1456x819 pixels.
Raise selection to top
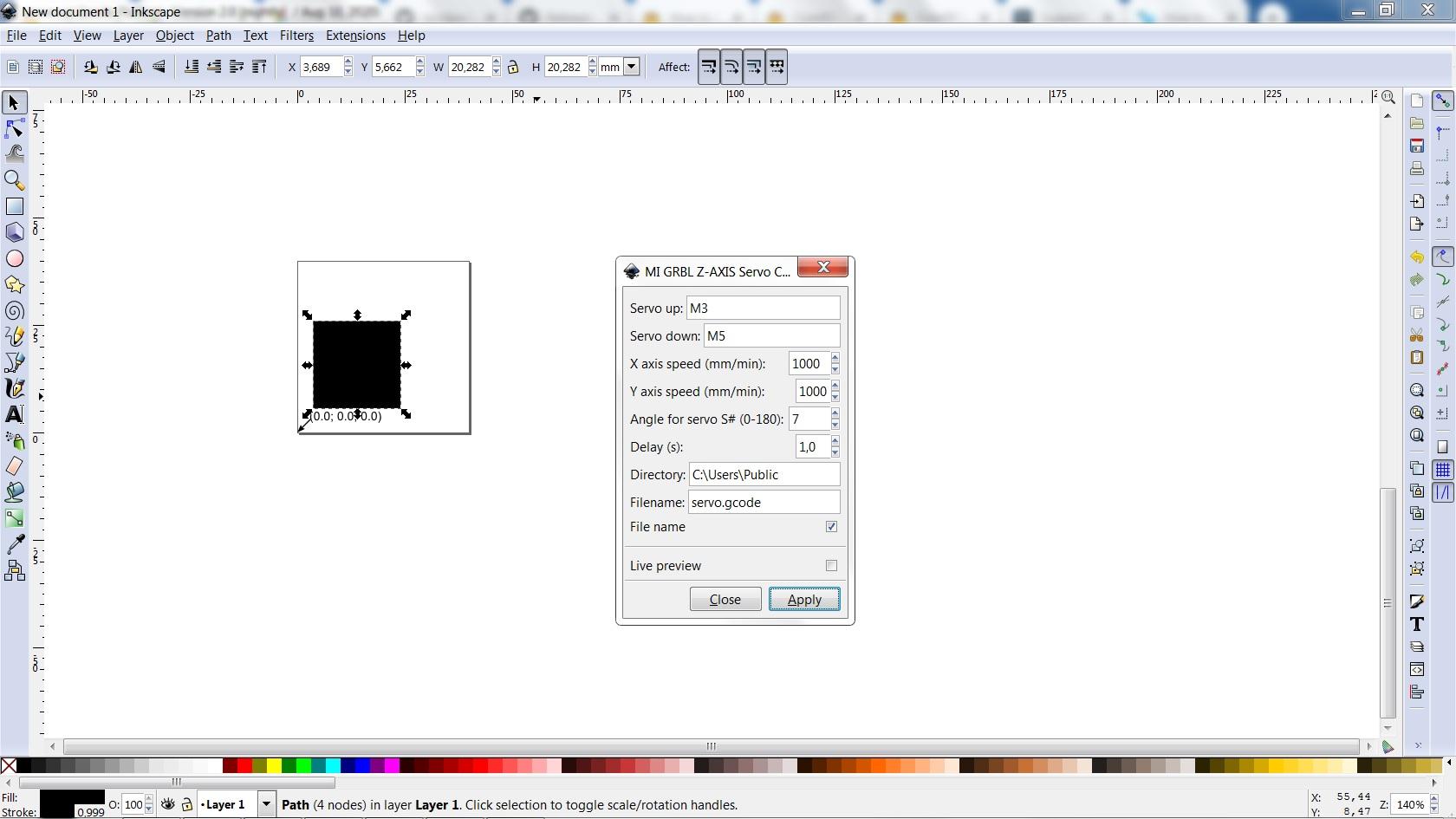click(x=259, y=68)
